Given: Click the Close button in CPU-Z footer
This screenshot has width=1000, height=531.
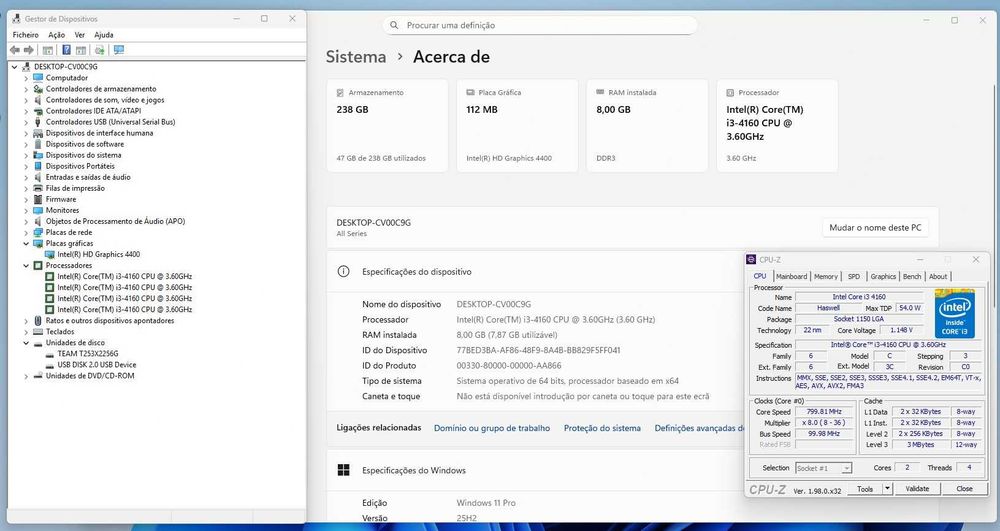Looking at the screenshot, I should (964, 489).
